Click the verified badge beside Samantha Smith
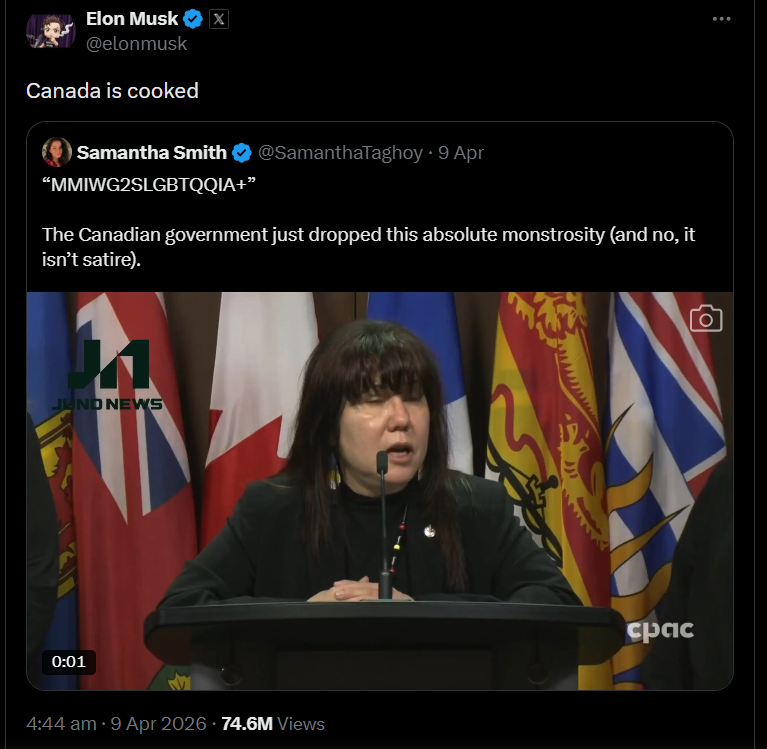This screenshot has width=767, height=749. click(242, 153)
